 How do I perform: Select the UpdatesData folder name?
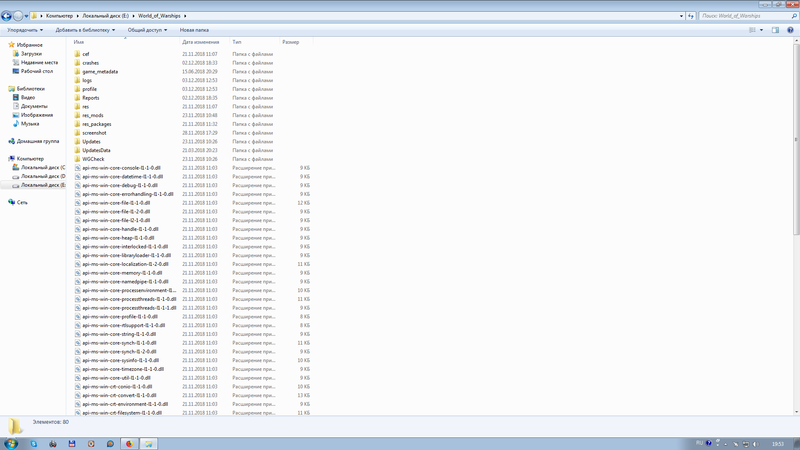point(96,150)
